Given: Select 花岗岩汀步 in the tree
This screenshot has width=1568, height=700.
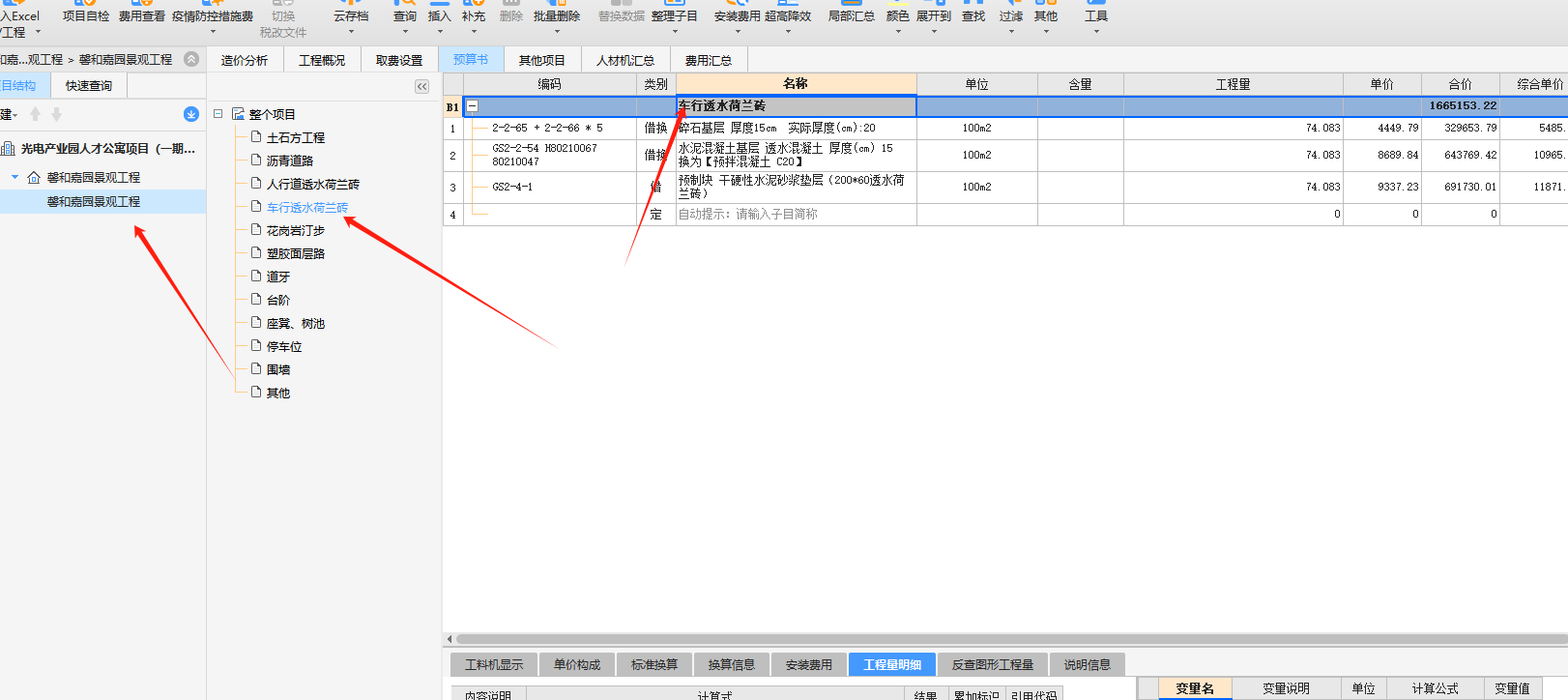Looking at the screenshot, I should (x=296, y=230).
